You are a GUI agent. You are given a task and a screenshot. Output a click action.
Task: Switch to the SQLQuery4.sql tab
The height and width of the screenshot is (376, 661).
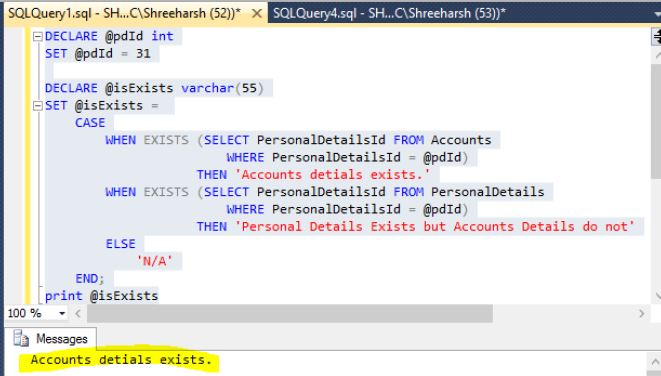click(x=389, y=13)
